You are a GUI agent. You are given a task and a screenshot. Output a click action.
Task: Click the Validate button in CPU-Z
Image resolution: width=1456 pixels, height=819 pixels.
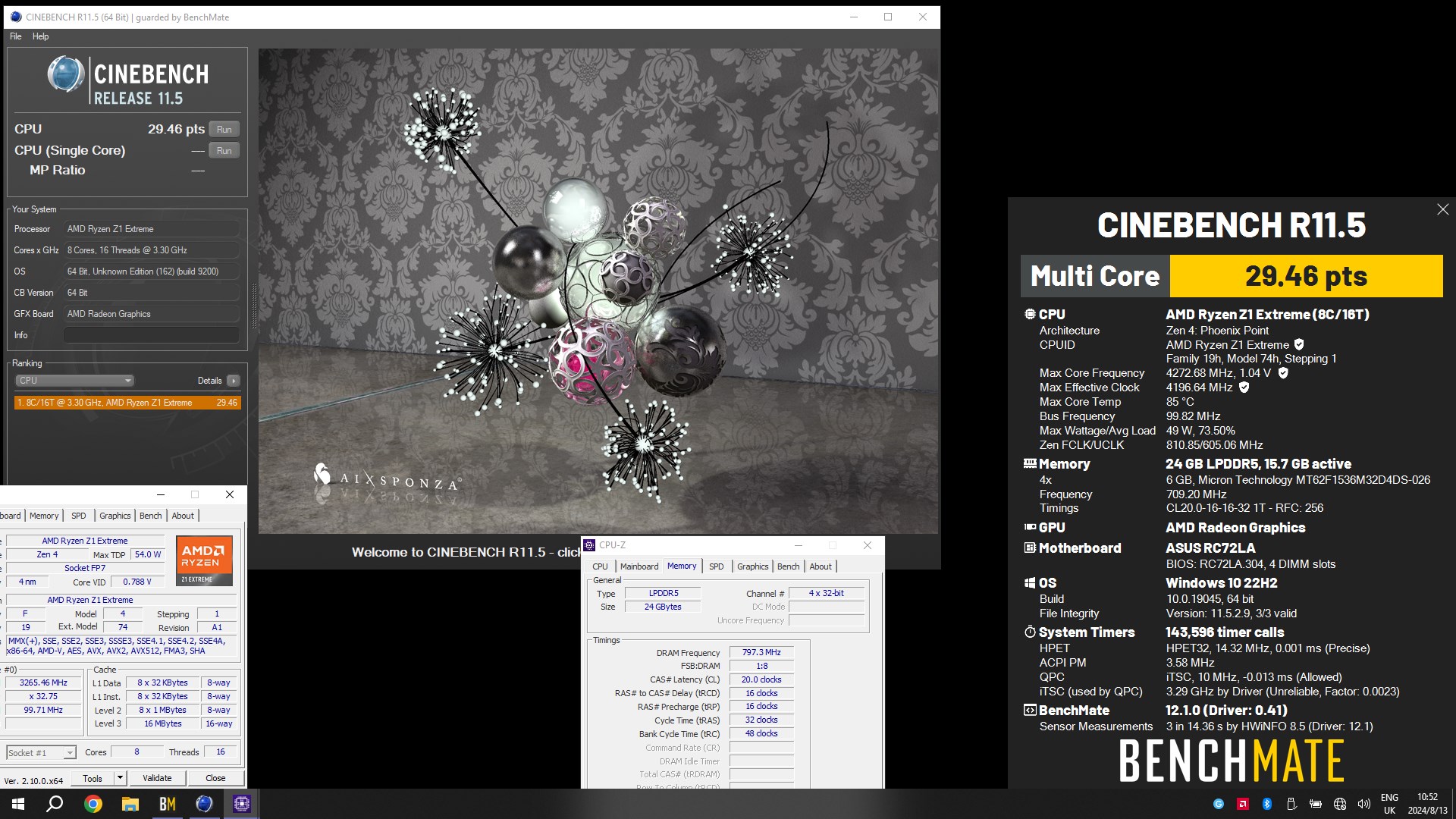pyautogui.click(x=157, y=778)
